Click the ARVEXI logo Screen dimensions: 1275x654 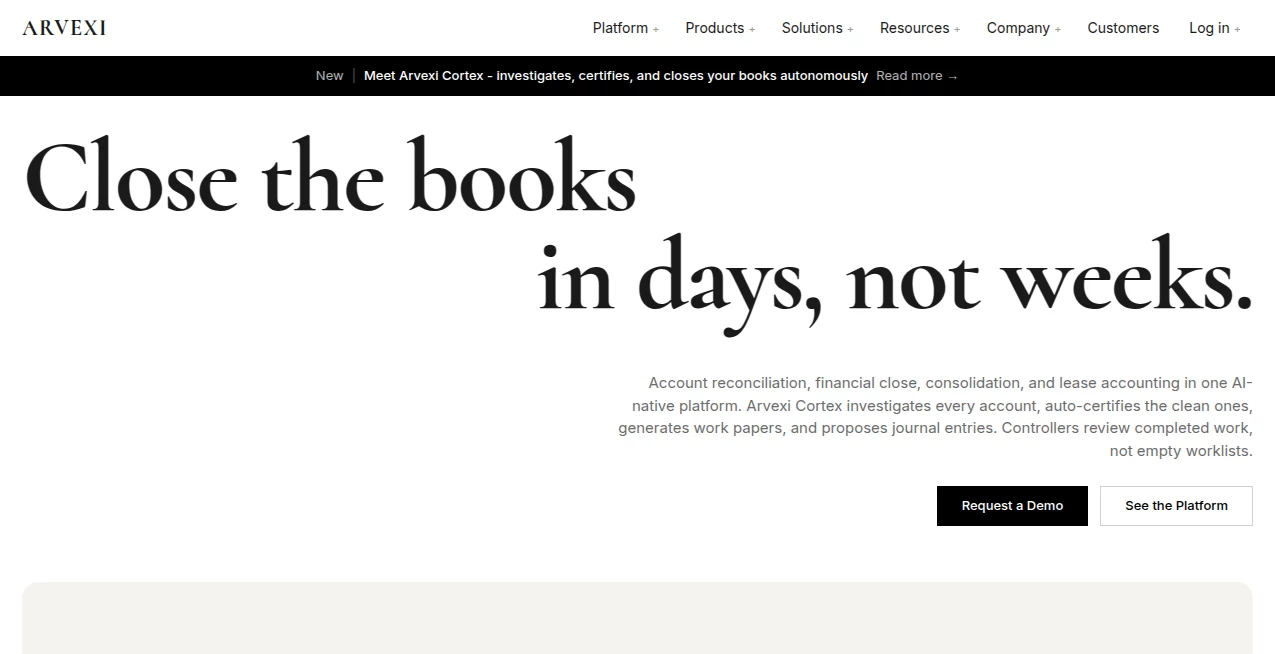point(64,28)
